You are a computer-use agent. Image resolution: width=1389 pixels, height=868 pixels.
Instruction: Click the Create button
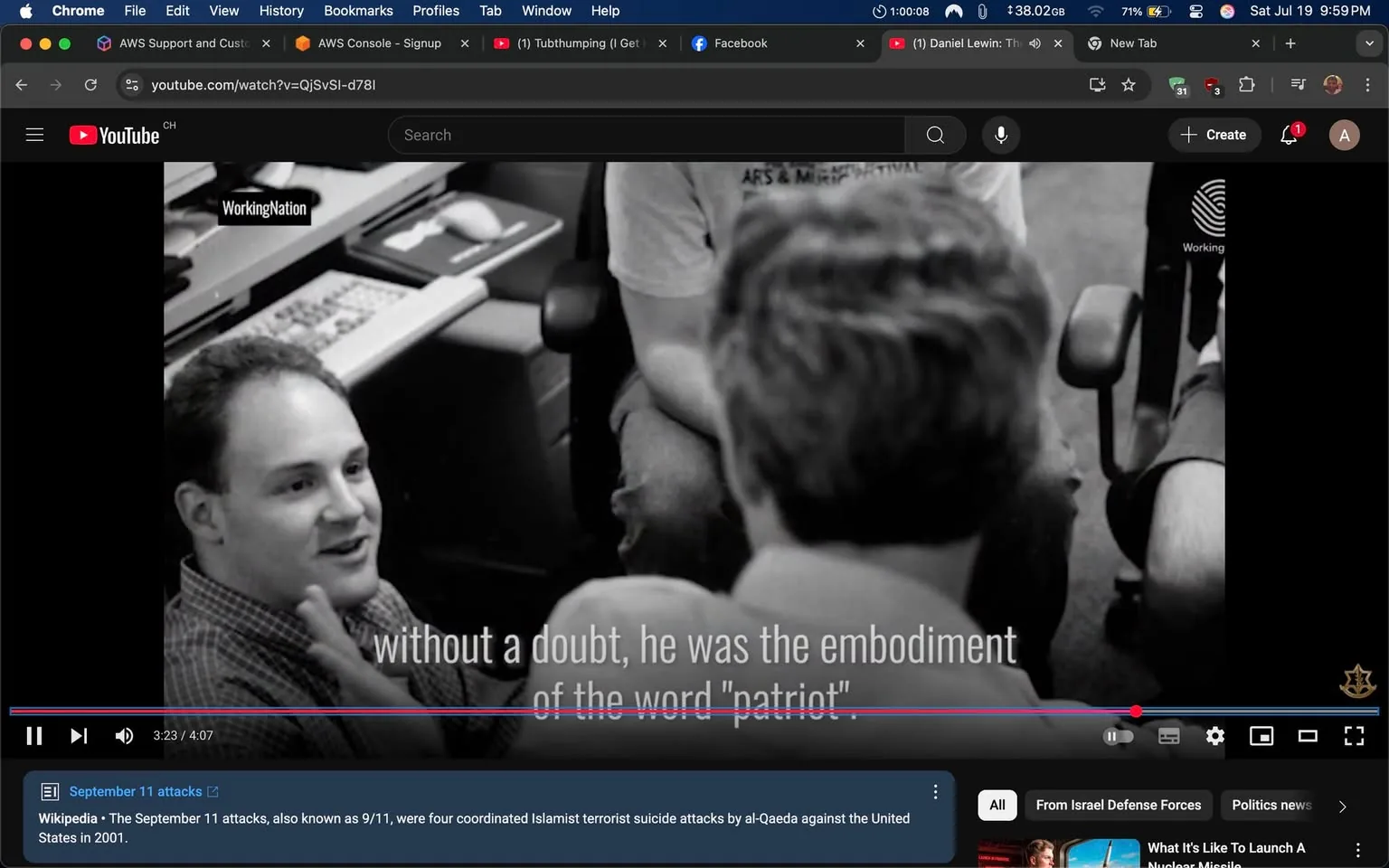click(x=1214, y=135)
